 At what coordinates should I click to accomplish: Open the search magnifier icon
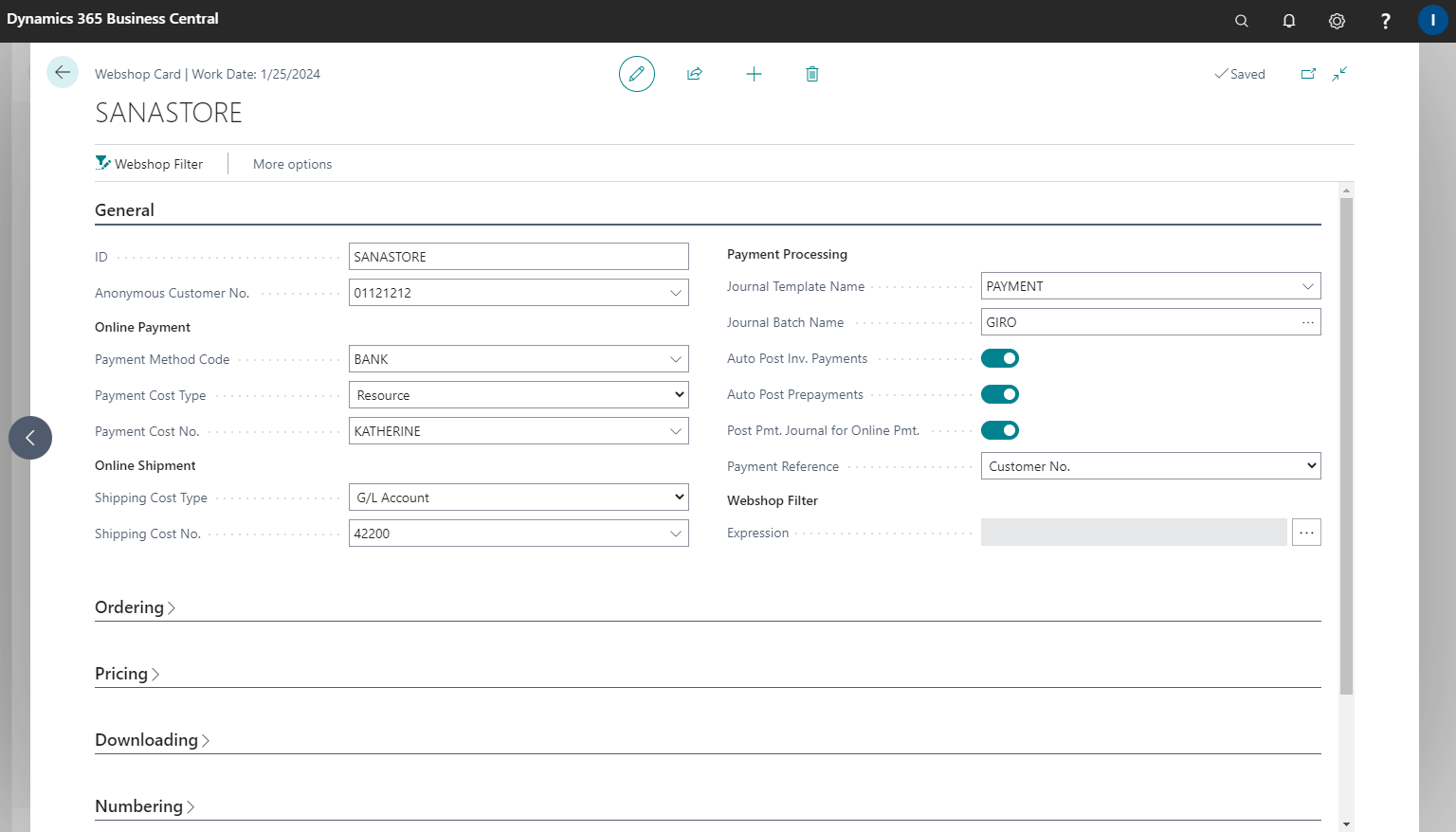click(x=1242, y=21)
